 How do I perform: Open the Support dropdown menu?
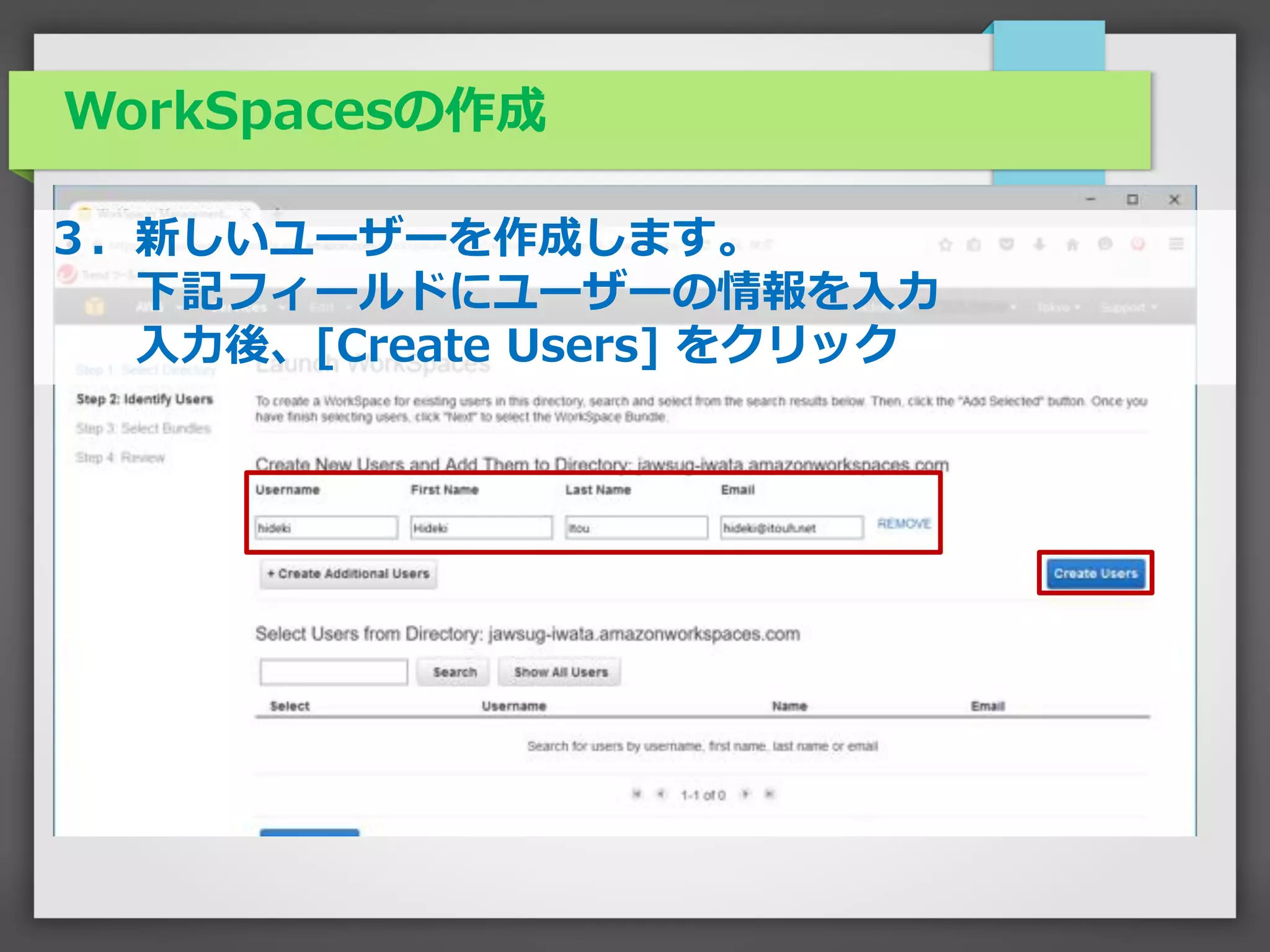coord(1129,307)
